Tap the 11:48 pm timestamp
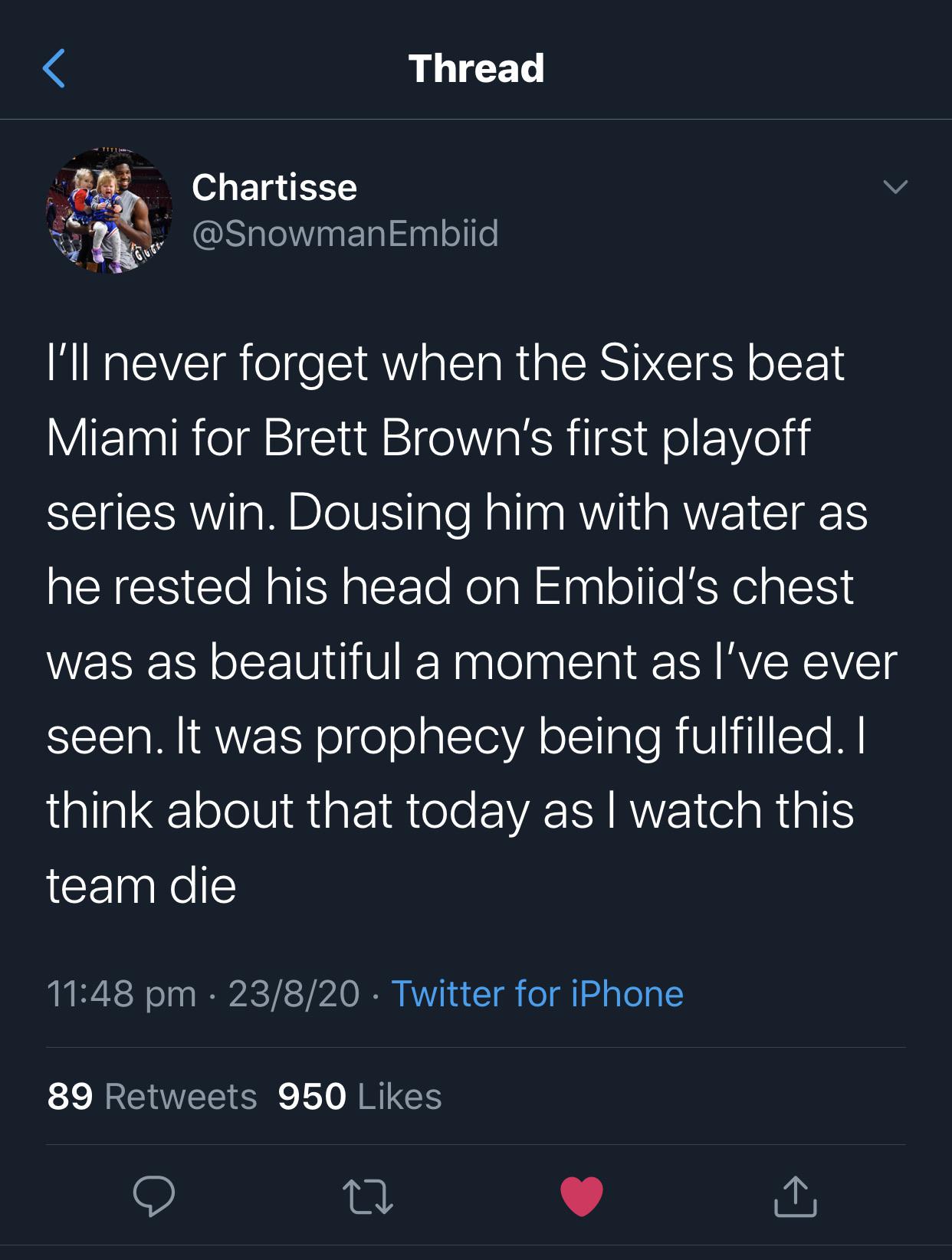 [x=121, y=994]
